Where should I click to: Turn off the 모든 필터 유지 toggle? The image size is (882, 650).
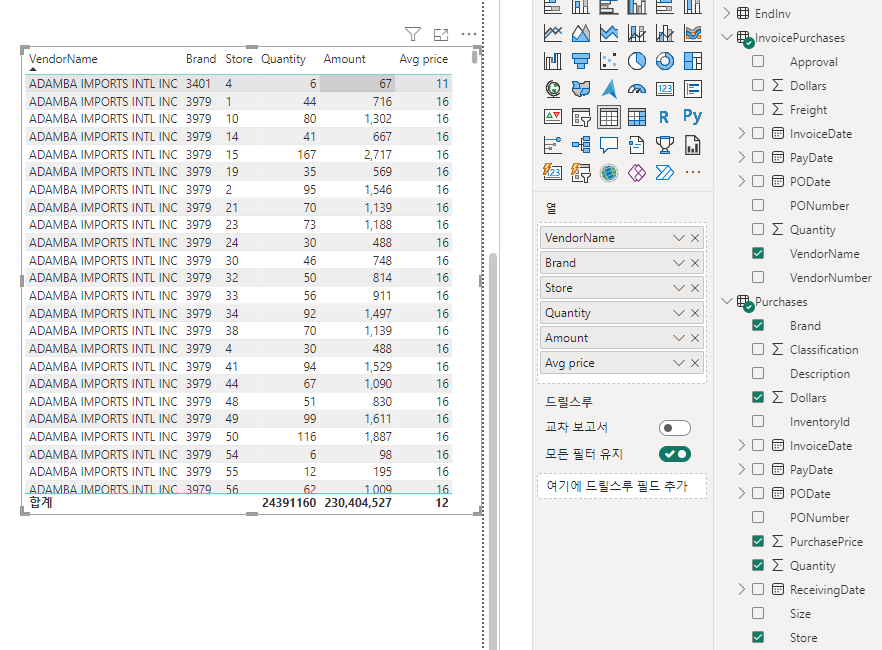coord(674,452)
